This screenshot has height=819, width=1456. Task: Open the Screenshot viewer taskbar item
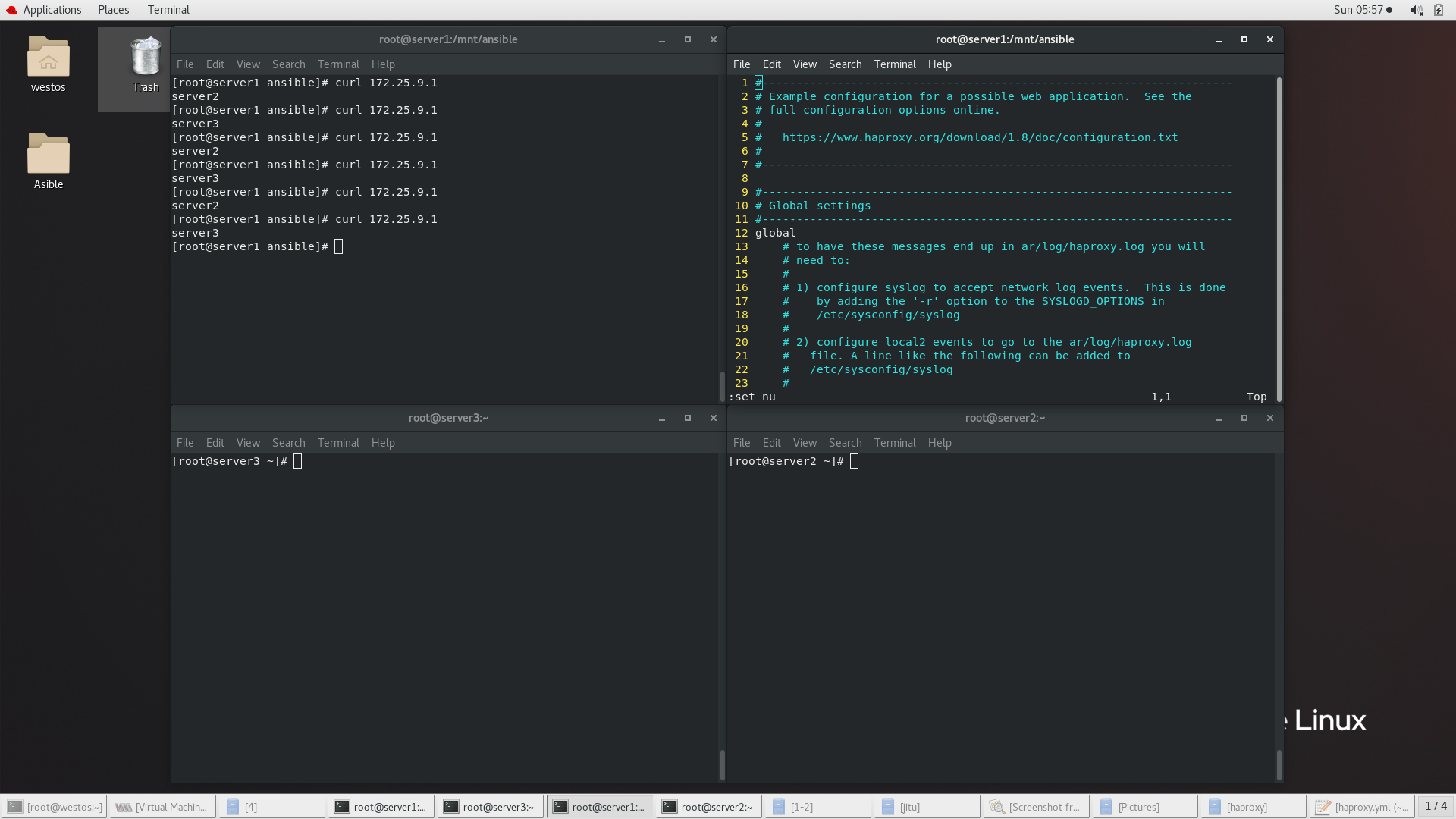[1035, 807]
